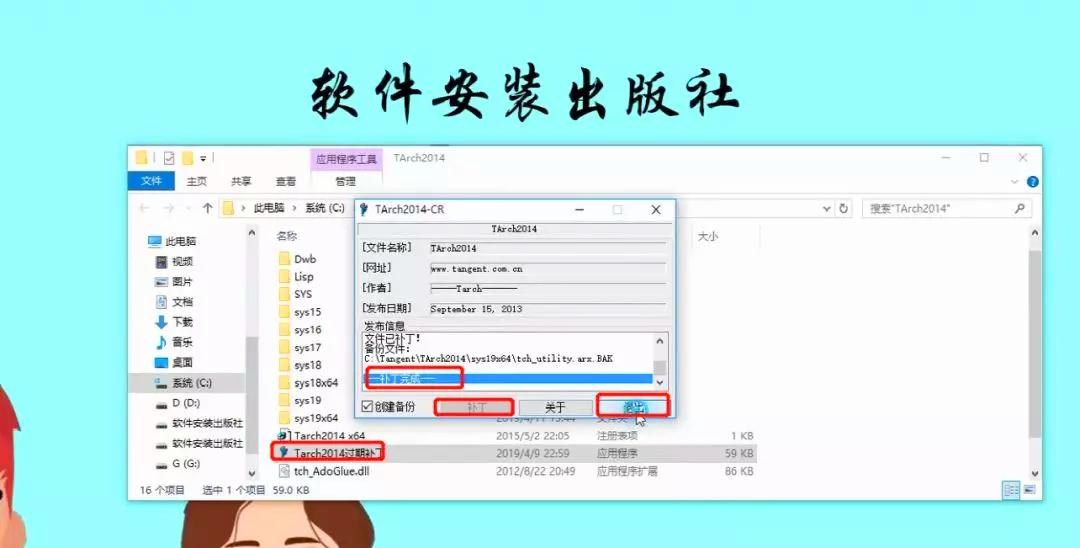Click the address bar folder icon
The height and width of the screenshot is (548, 1080).
pyautogui.click(x=229, y=208)
